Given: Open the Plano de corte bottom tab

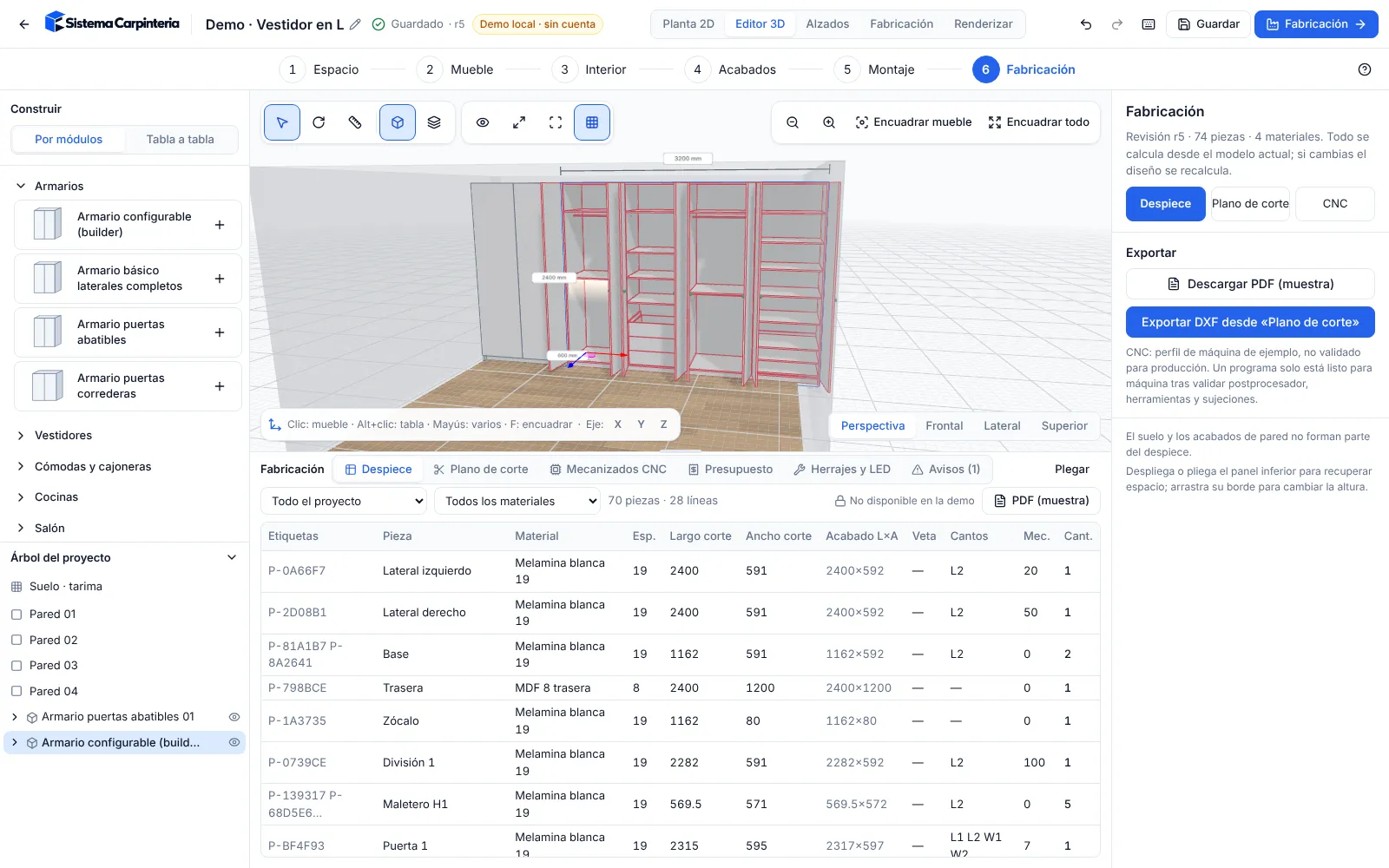Looking at the screenshot, I should (x=481, y=470).
